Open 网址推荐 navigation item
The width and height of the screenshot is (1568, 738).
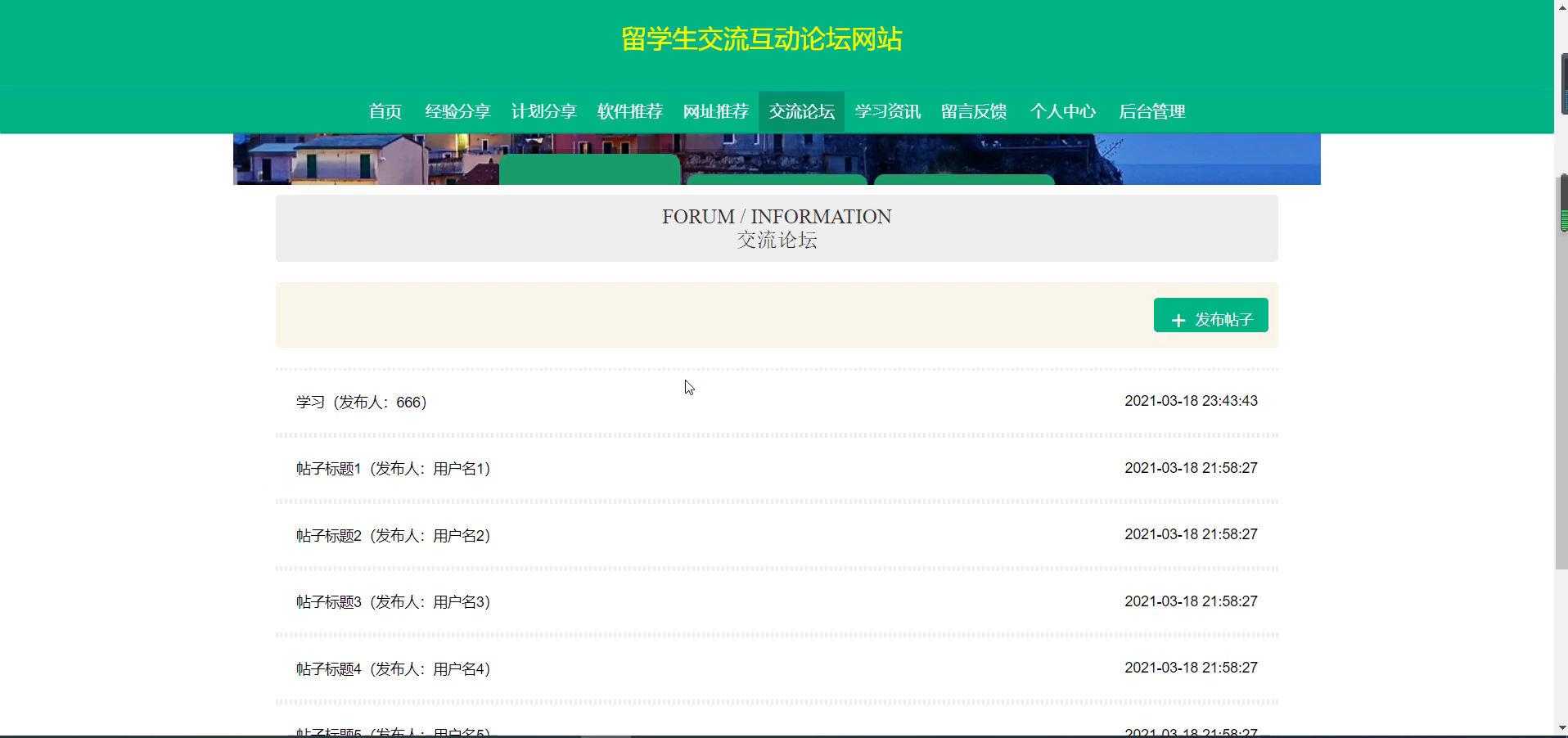[715, 111]
